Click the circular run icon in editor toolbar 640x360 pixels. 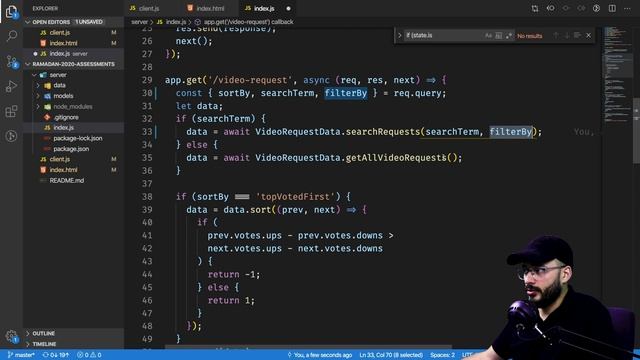pos(596,8)
